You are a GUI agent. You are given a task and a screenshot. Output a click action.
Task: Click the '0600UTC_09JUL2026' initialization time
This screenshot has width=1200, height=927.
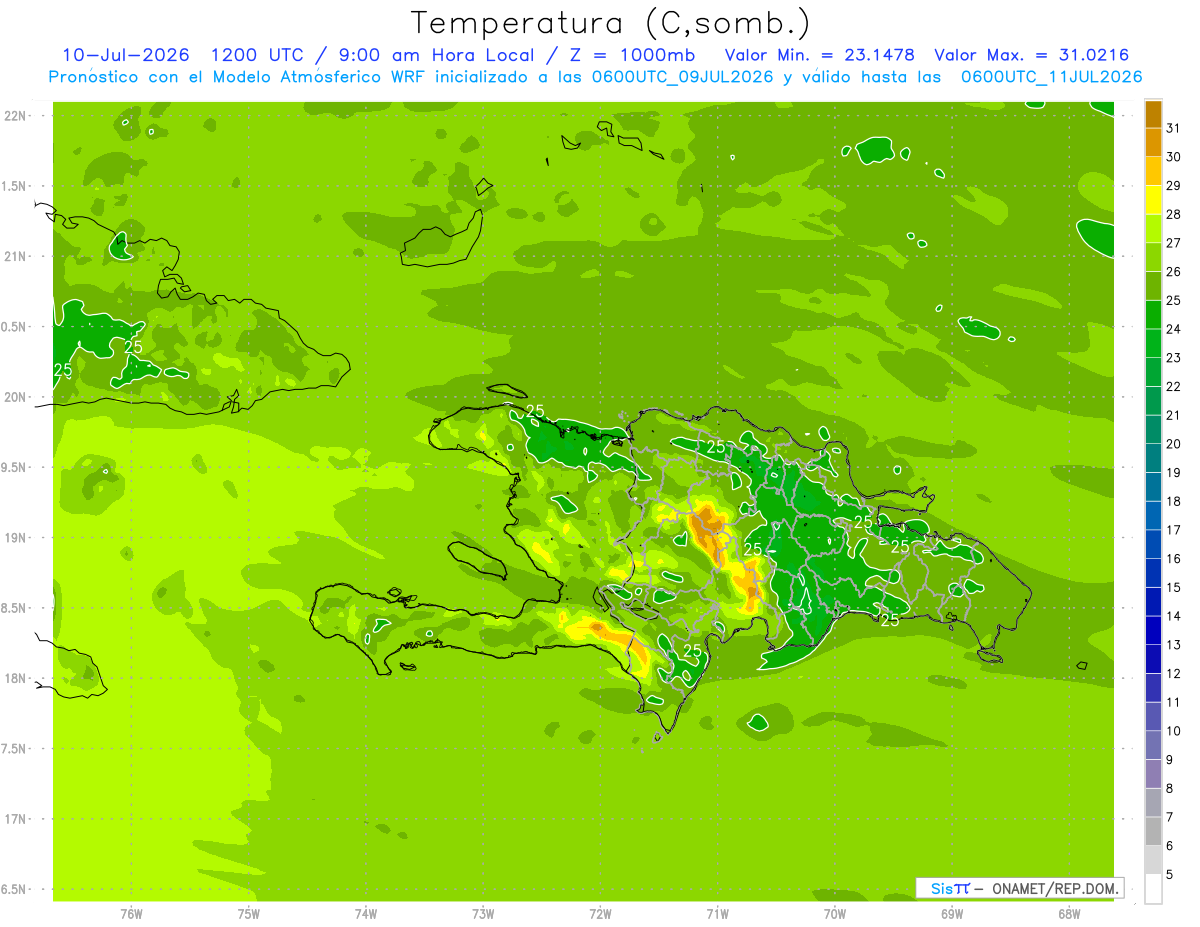tap(682, 77)
